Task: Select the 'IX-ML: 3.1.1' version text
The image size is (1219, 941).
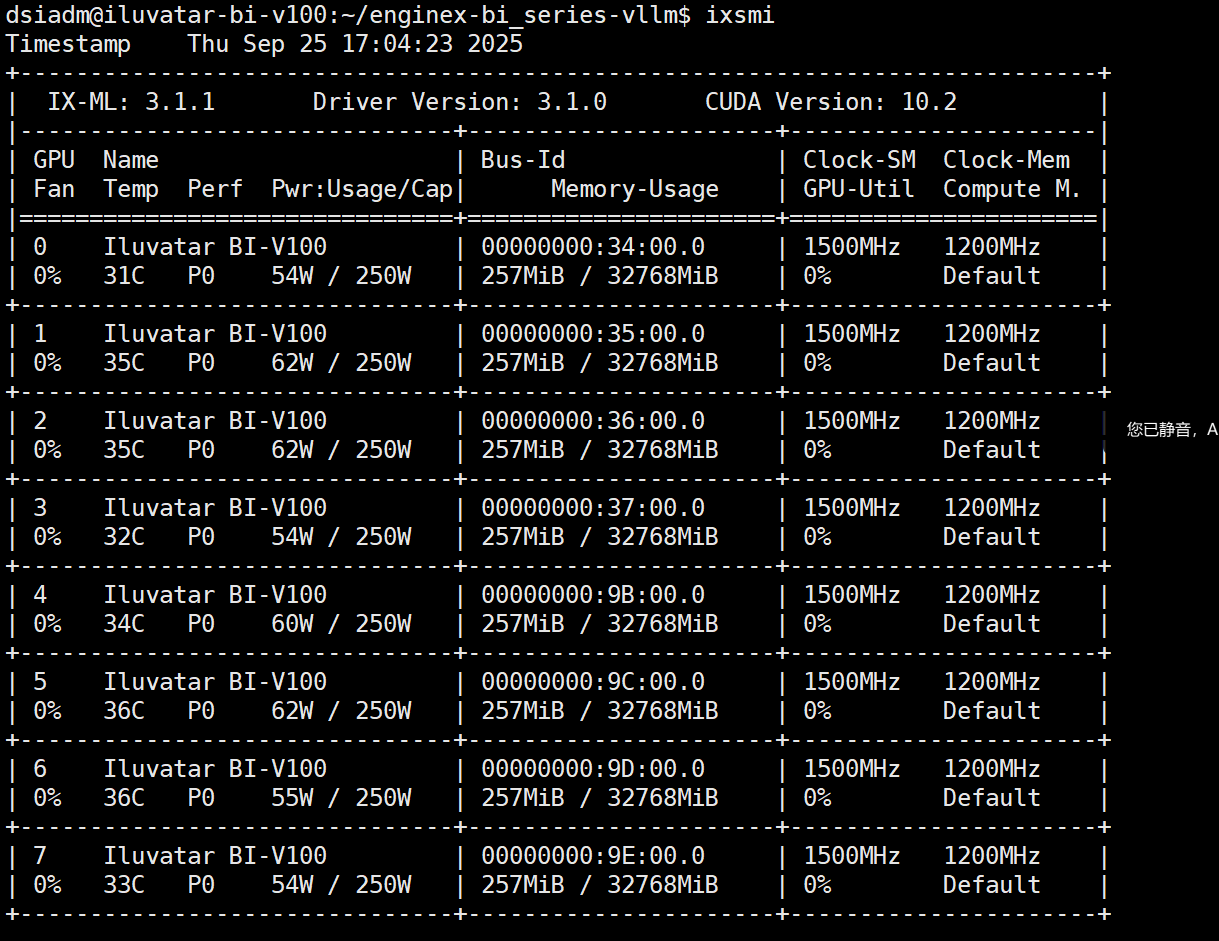Action: pyautogui.click(x=131, y=102)
